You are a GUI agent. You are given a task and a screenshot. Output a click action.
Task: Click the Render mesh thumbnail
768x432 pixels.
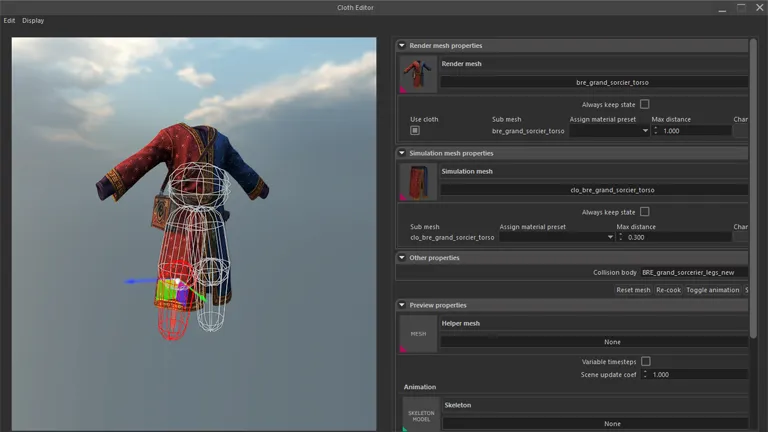418,74
